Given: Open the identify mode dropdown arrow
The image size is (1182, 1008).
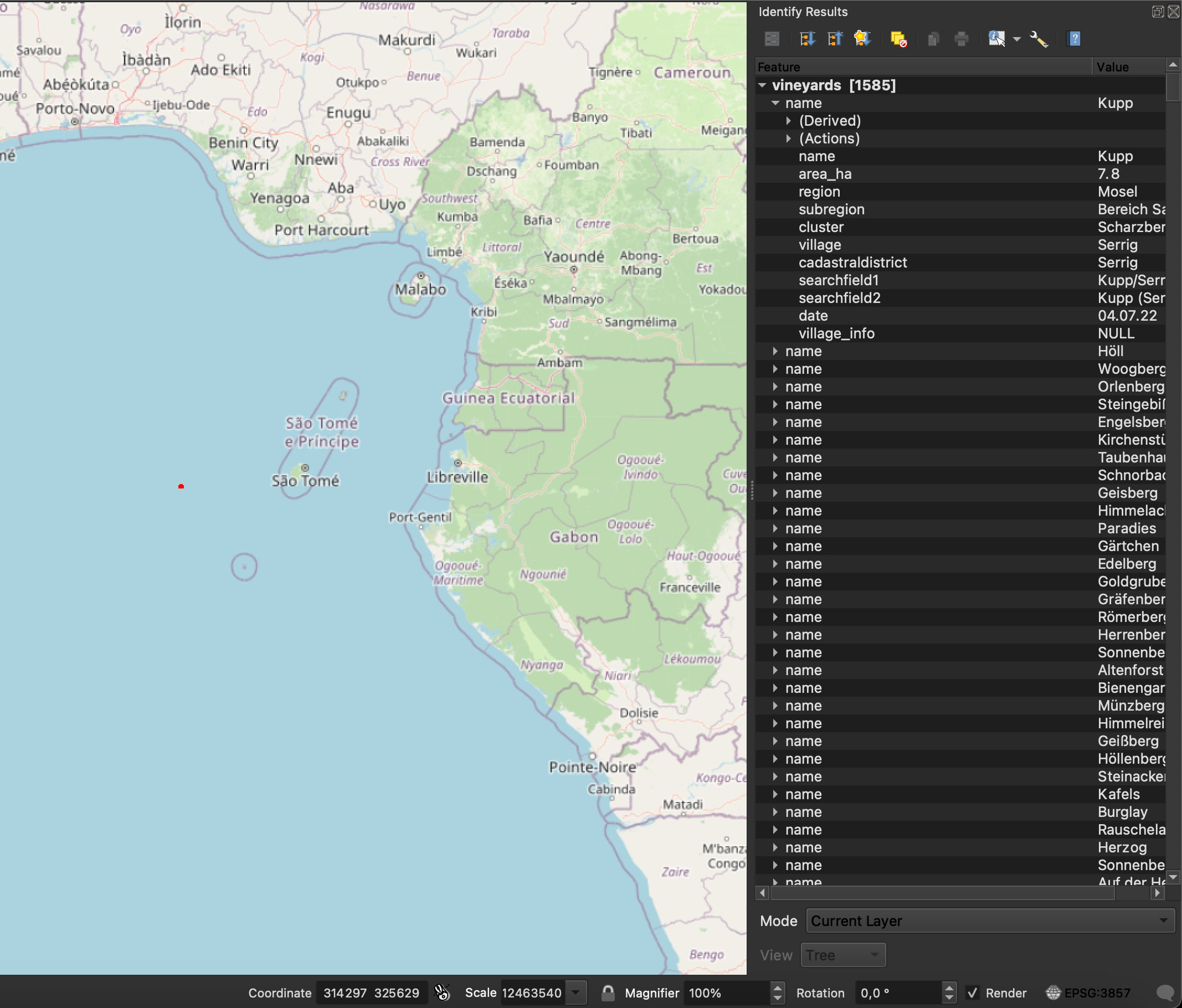Looking at the screenshot, I should tap(1017, 38).
